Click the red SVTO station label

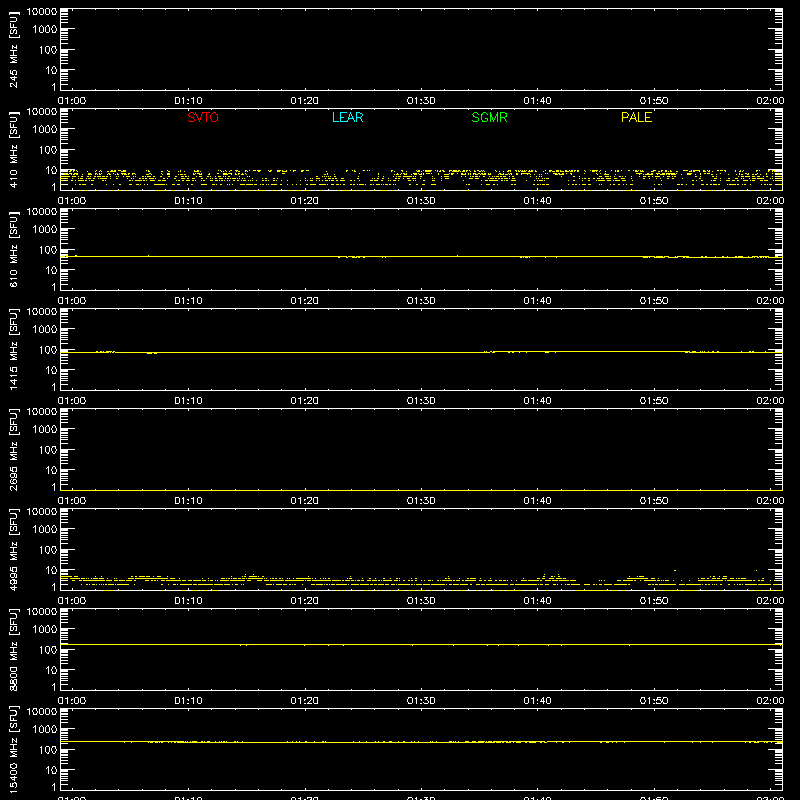pos(203,117)
